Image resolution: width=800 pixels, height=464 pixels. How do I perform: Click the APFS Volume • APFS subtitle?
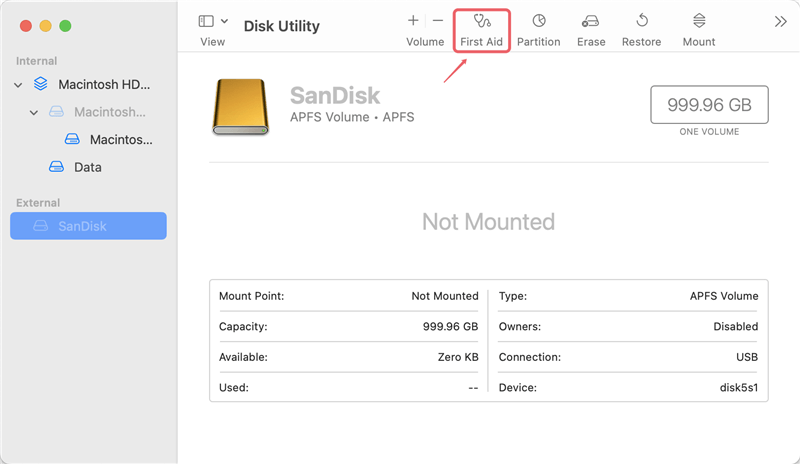click(x=352, y=117)
